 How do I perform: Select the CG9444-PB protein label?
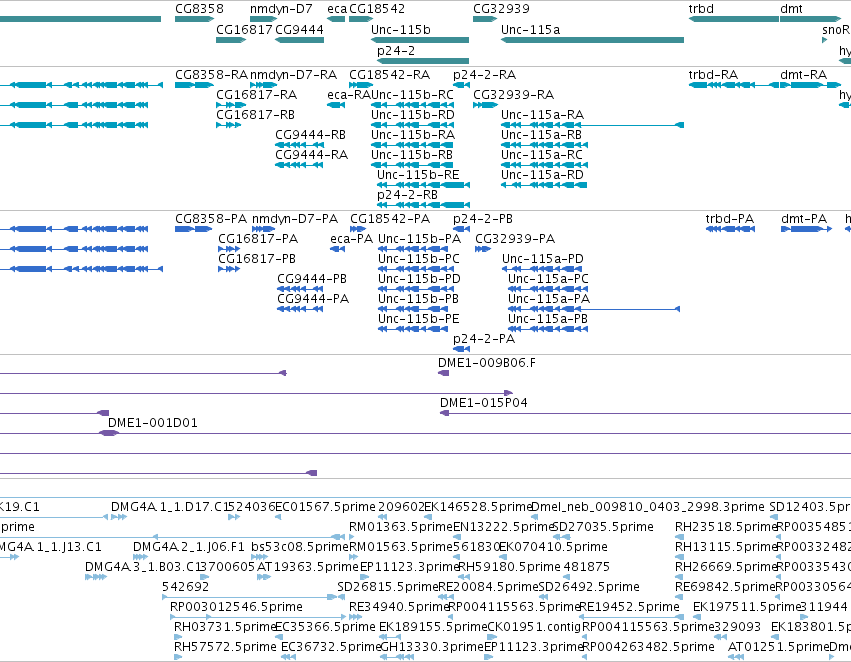coord(312,279)
